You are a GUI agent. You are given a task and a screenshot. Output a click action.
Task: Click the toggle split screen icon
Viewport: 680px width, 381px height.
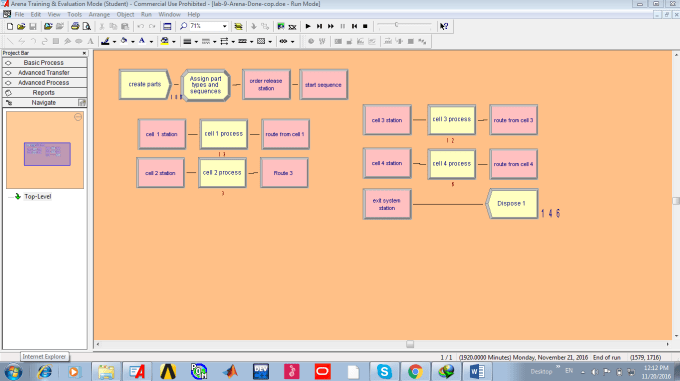(167, 26)
